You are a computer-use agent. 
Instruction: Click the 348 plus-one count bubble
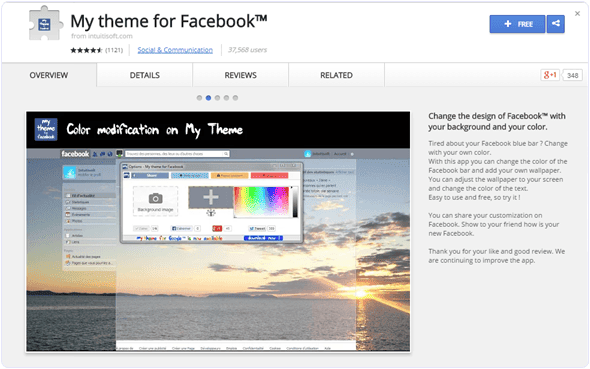pos(572,75)
